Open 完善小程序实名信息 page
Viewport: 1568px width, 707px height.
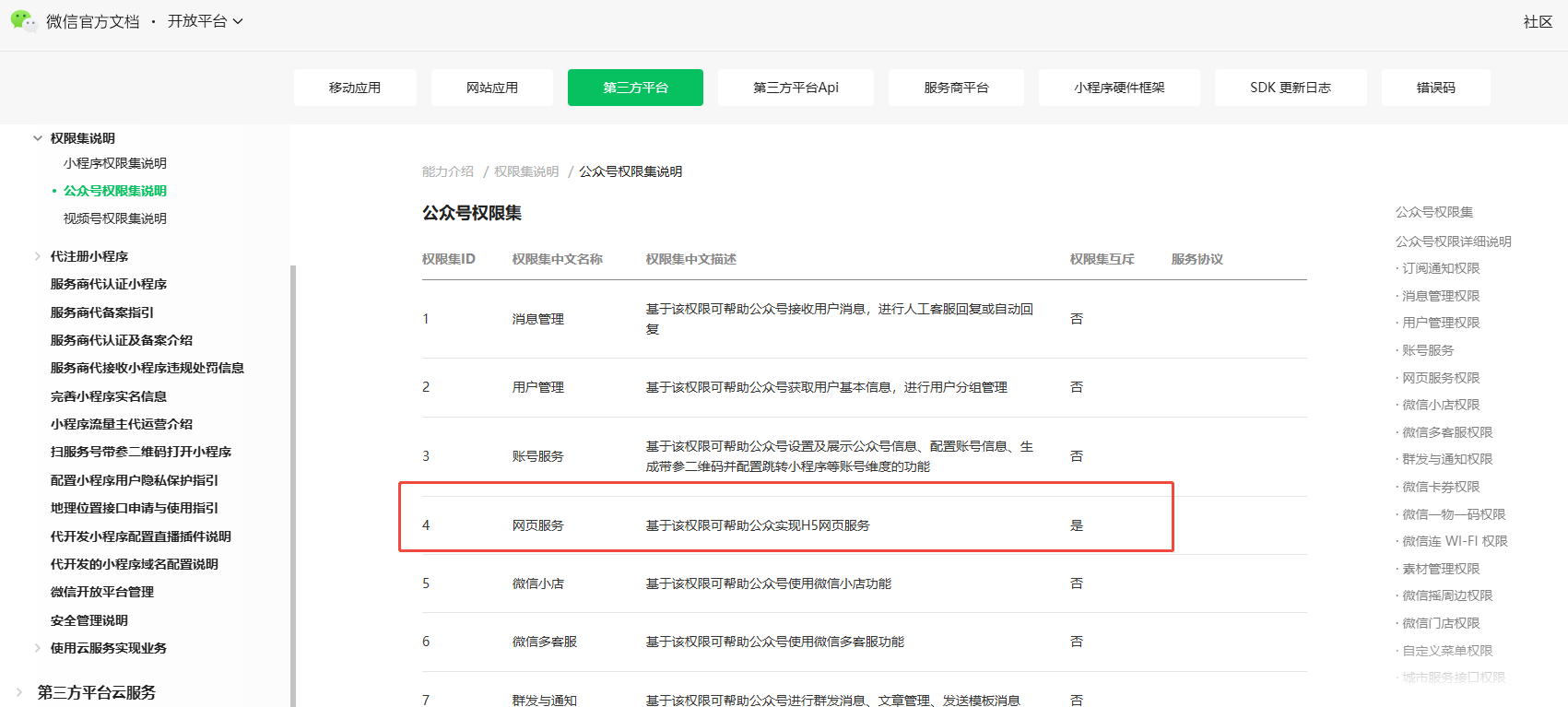coord(109,396)
